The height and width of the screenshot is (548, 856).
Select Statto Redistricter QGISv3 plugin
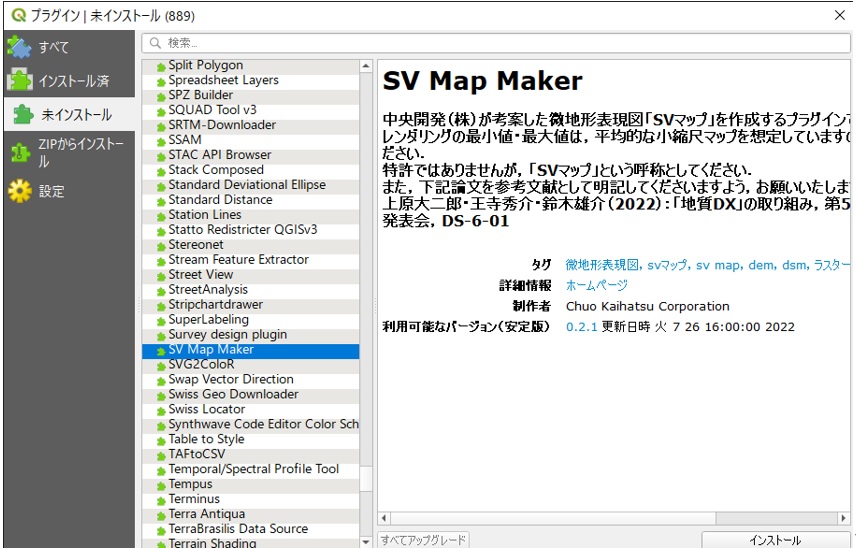(x=251, y=230)
